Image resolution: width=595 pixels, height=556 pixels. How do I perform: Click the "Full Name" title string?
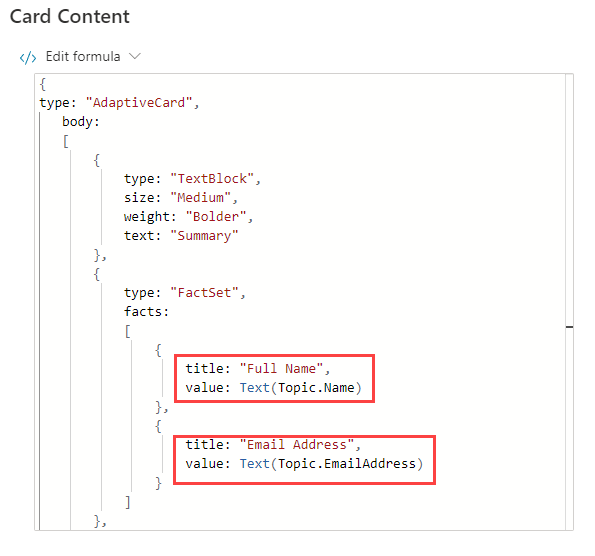pos(281,369)
